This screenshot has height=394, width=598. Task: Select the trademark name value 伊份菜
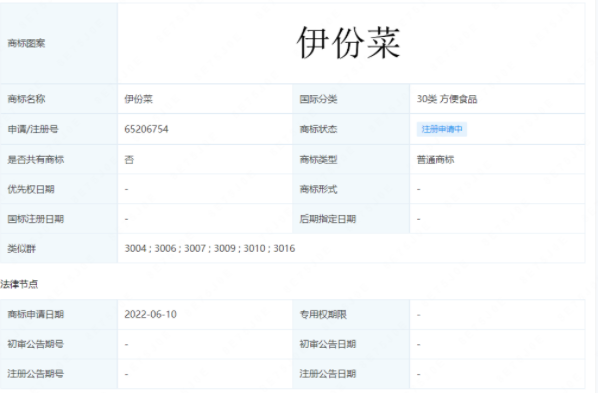click(138, 99)
